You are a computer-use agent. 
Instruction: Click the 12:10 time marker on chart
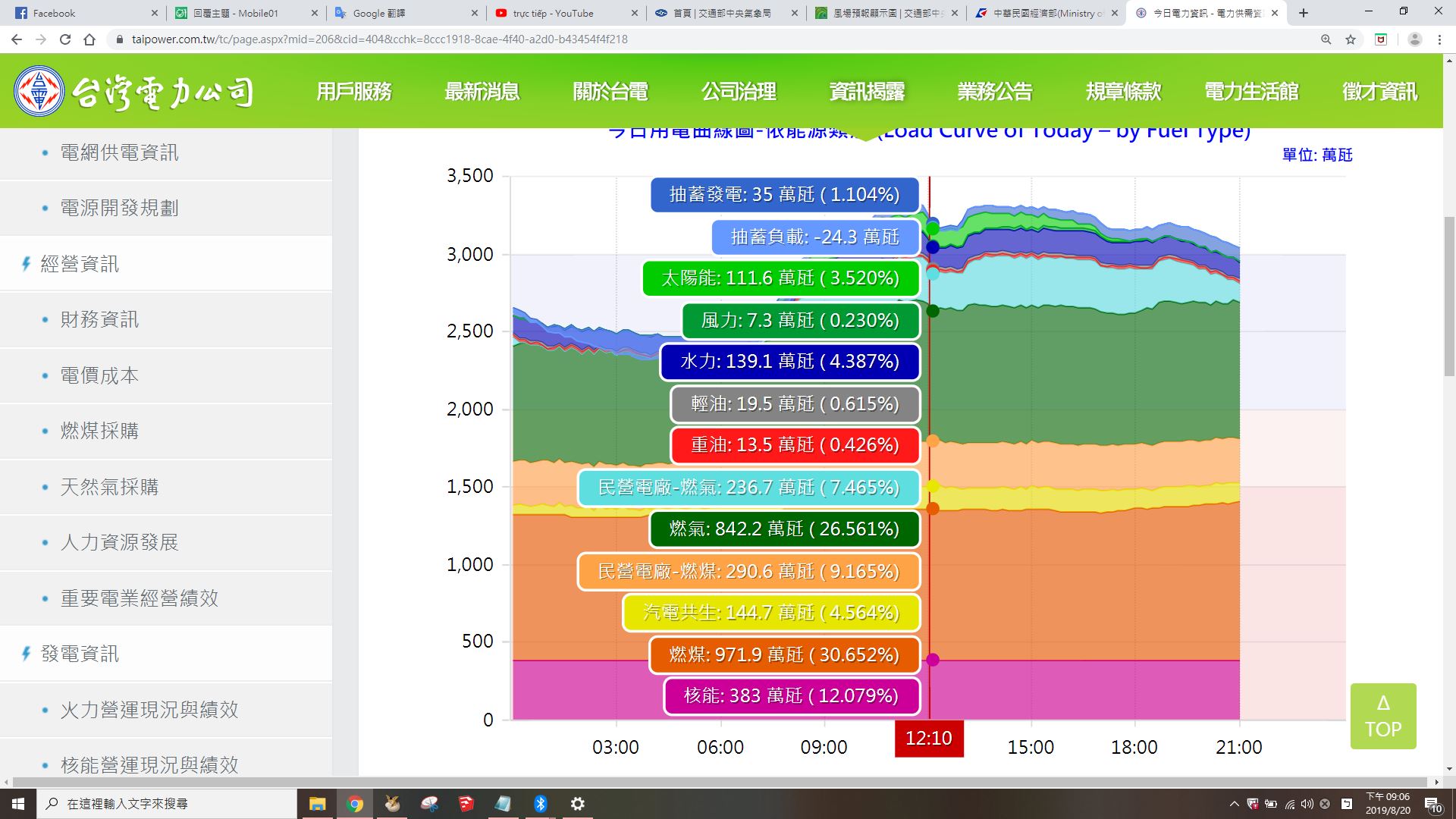(929, 739)
